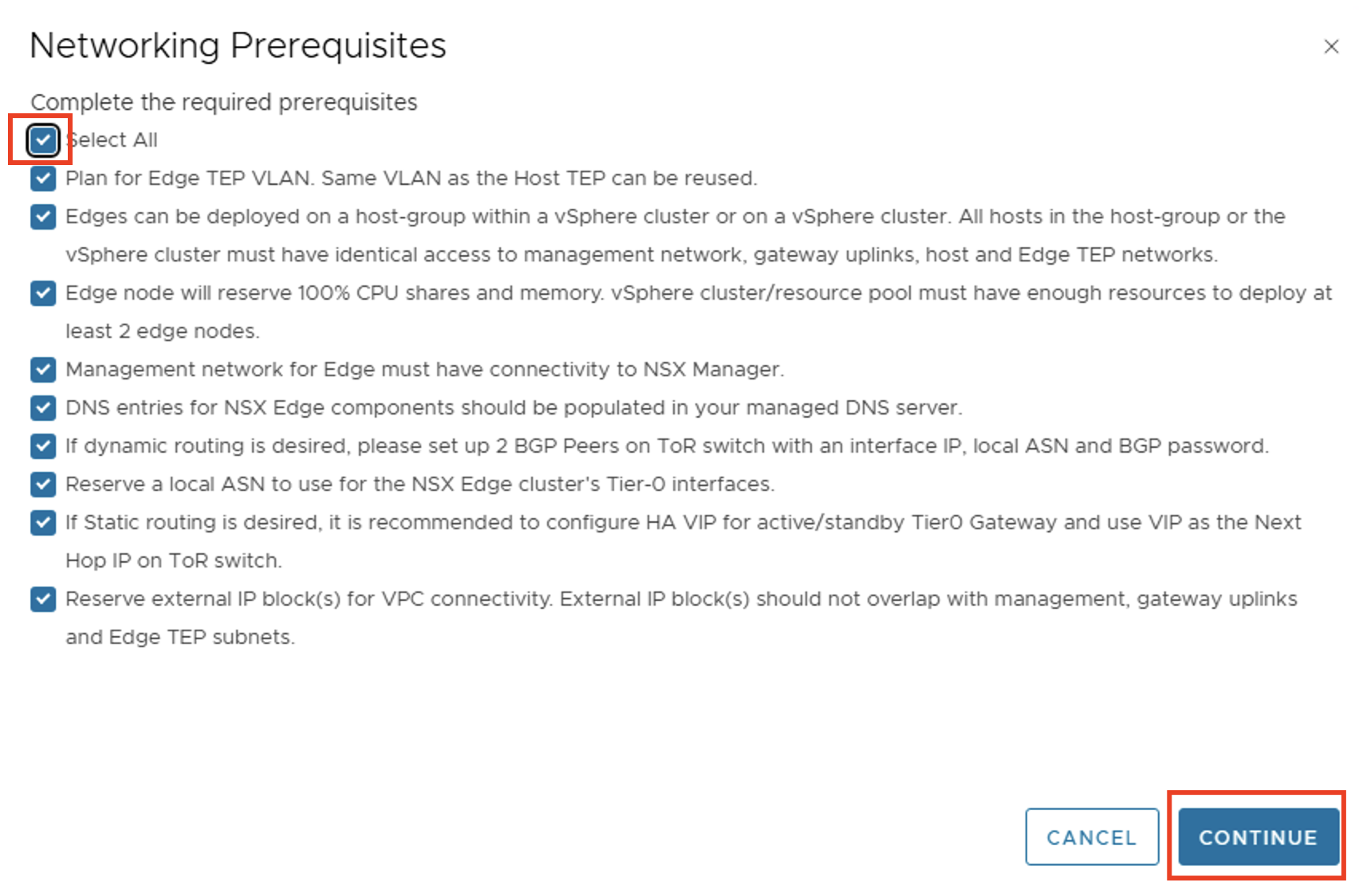Disable the external IP block reservation checkbox
This screenshot has width=1359, height=896.
pos(43,599)
